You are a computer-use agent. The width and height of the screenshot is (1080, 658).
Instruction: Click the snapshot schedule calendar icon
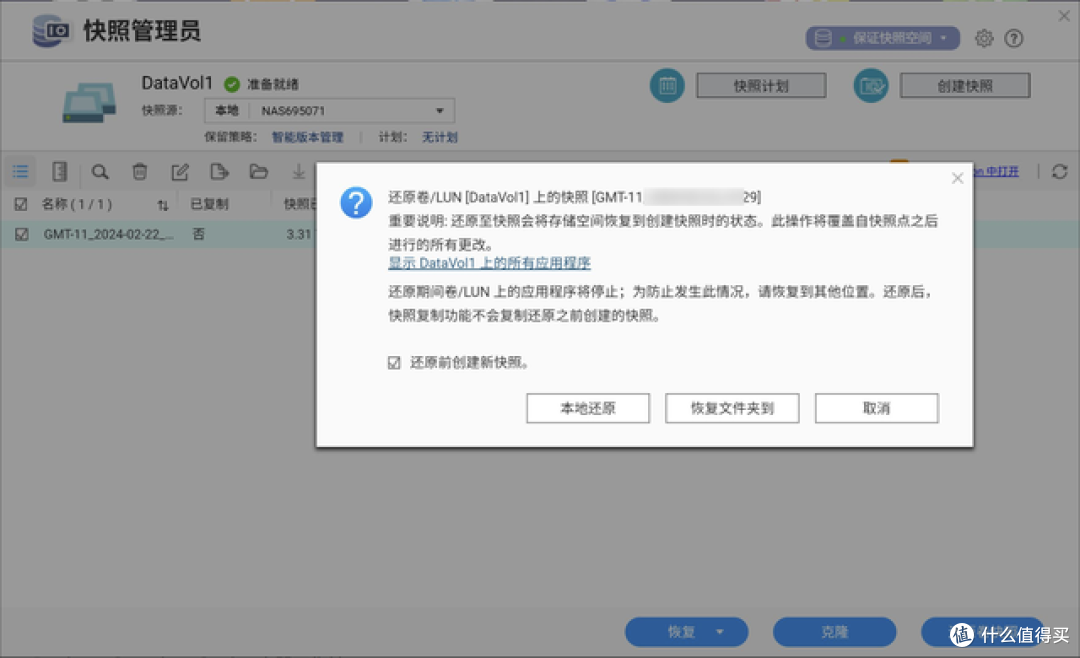[667, 86]
